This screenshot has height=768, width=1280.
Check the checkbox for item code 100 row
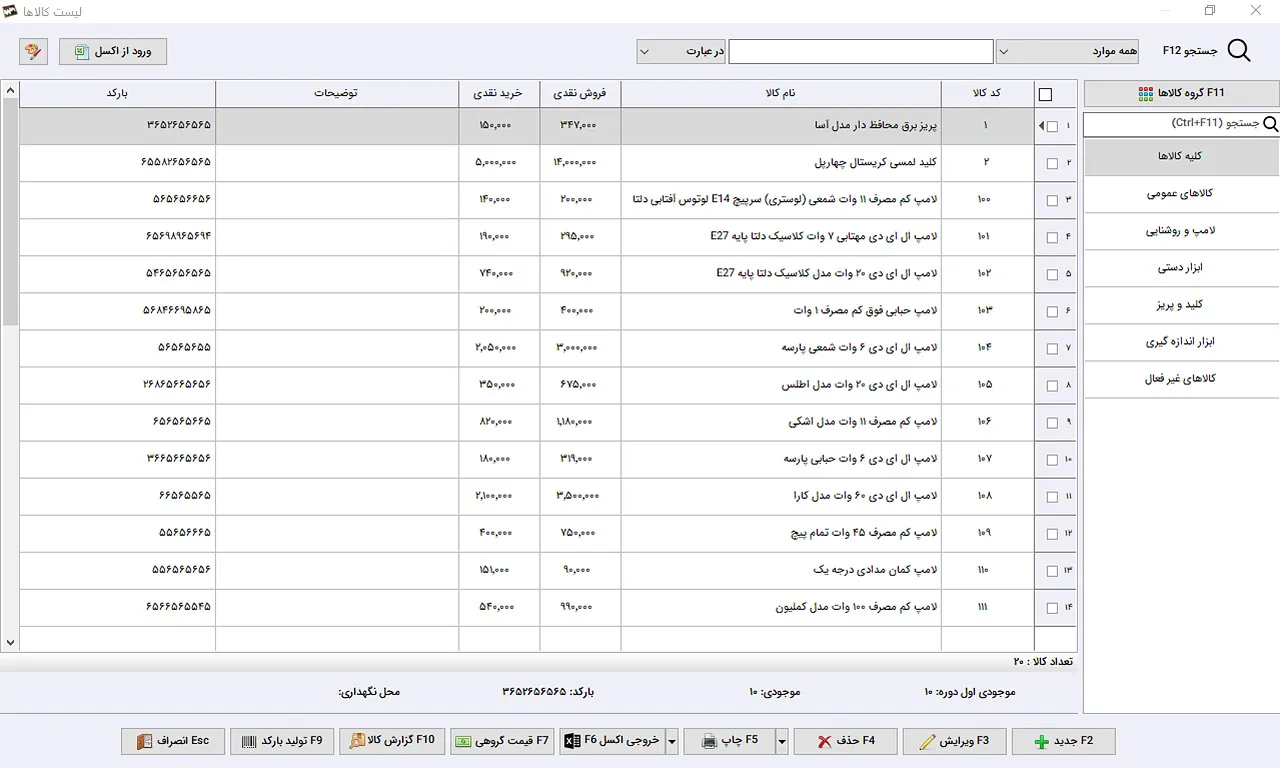[x=1052, y=200]
